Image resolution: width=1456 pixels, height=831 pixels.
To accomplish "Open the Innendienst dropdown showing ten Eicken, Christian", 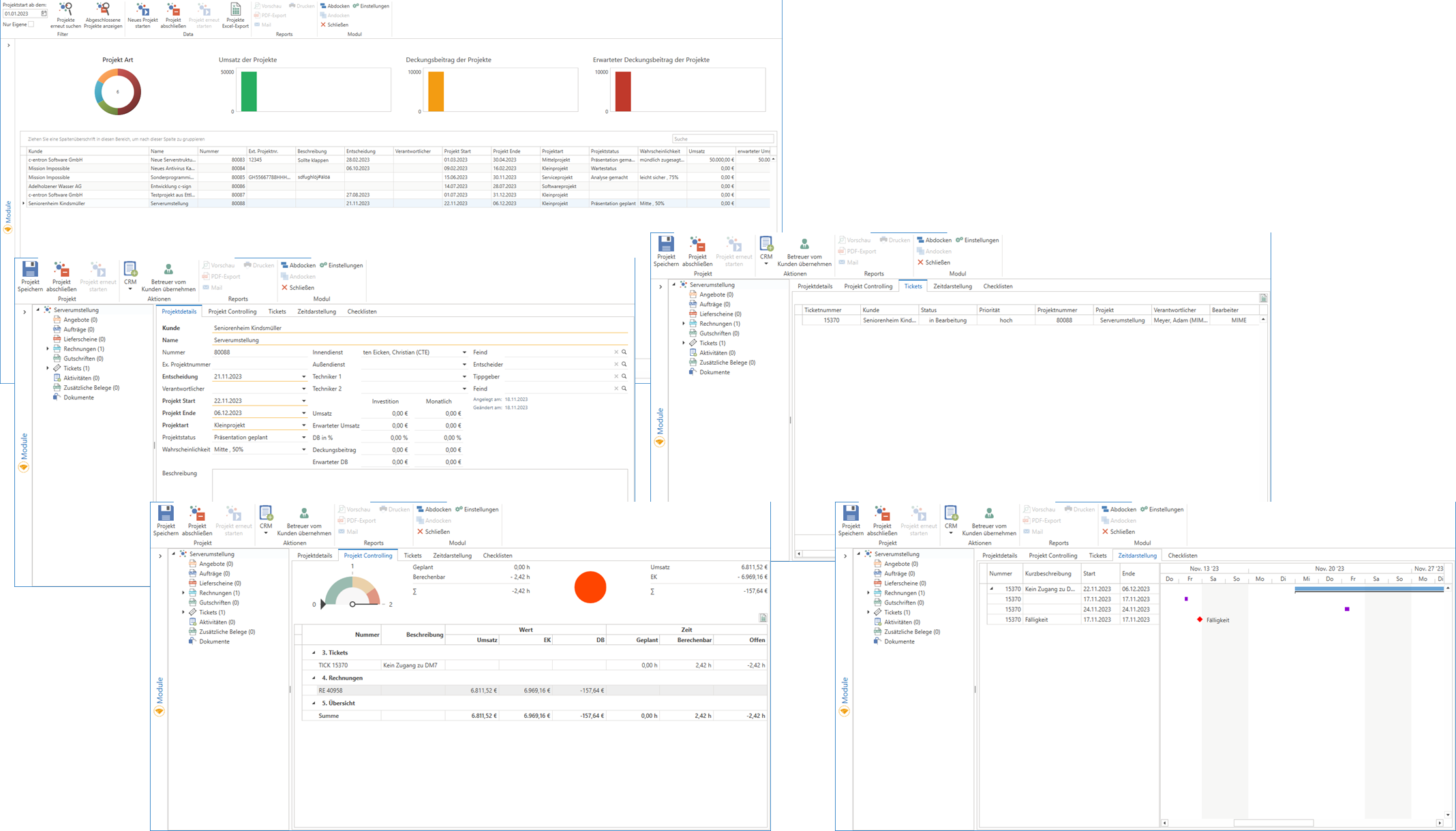I will pos(464,352).
